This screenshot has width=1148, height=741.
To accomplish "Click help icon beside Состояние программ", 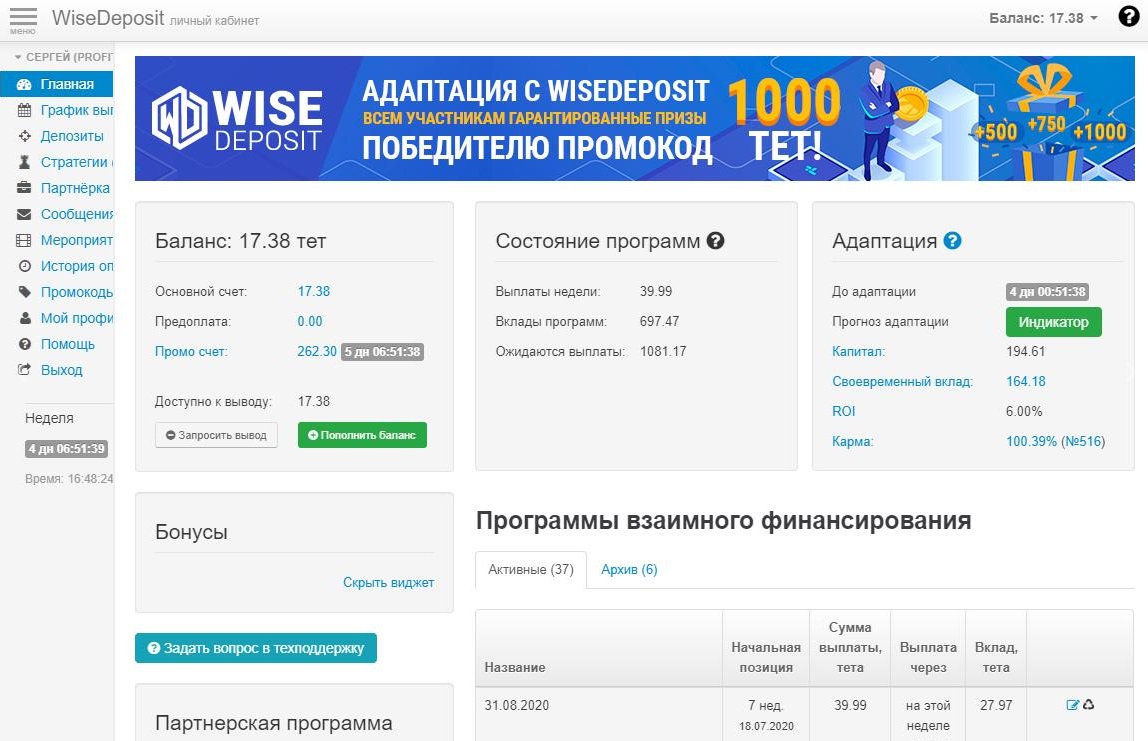I will tap(715, 241).
